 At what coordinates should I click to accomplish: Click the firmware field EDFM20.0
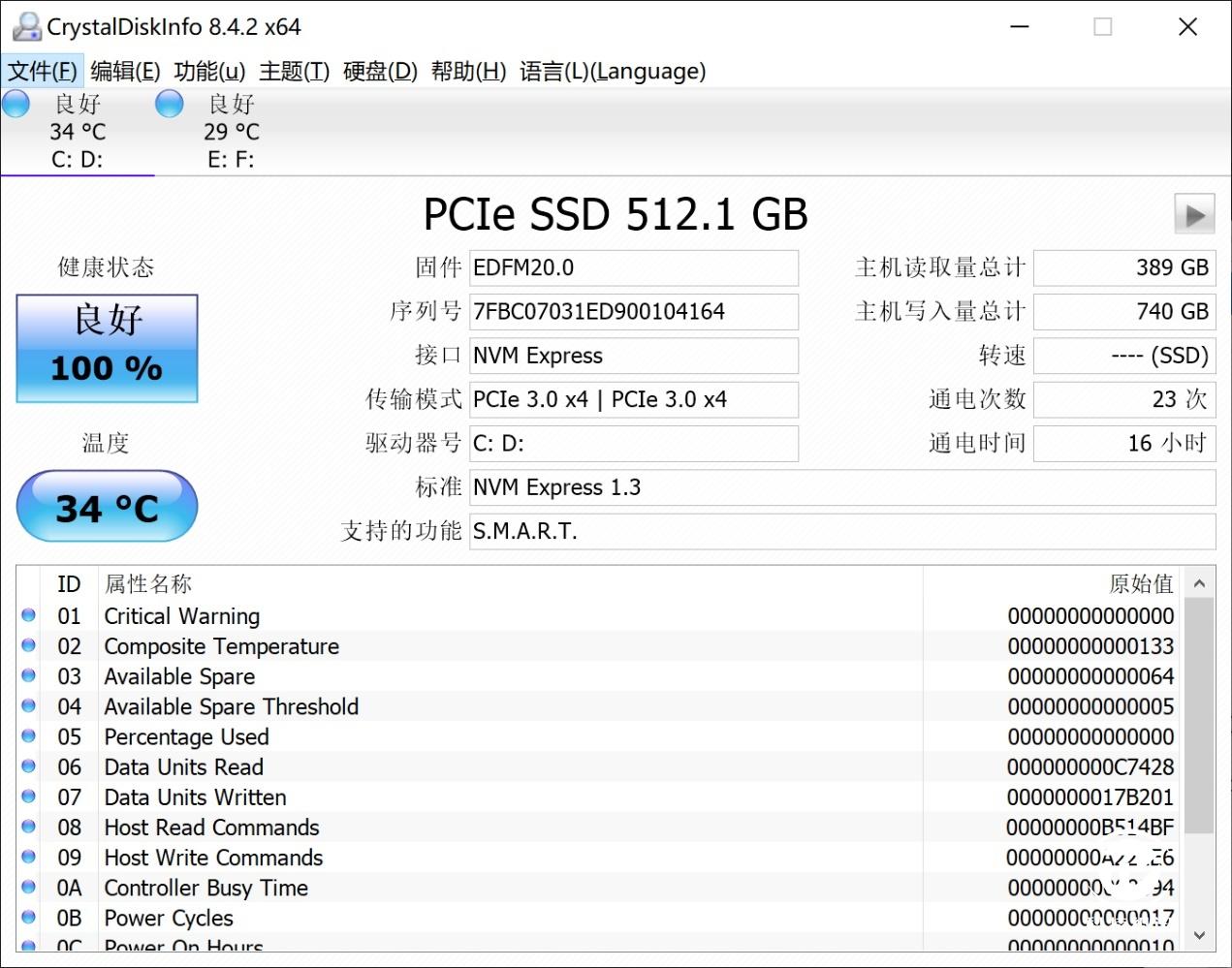point(634,267)
